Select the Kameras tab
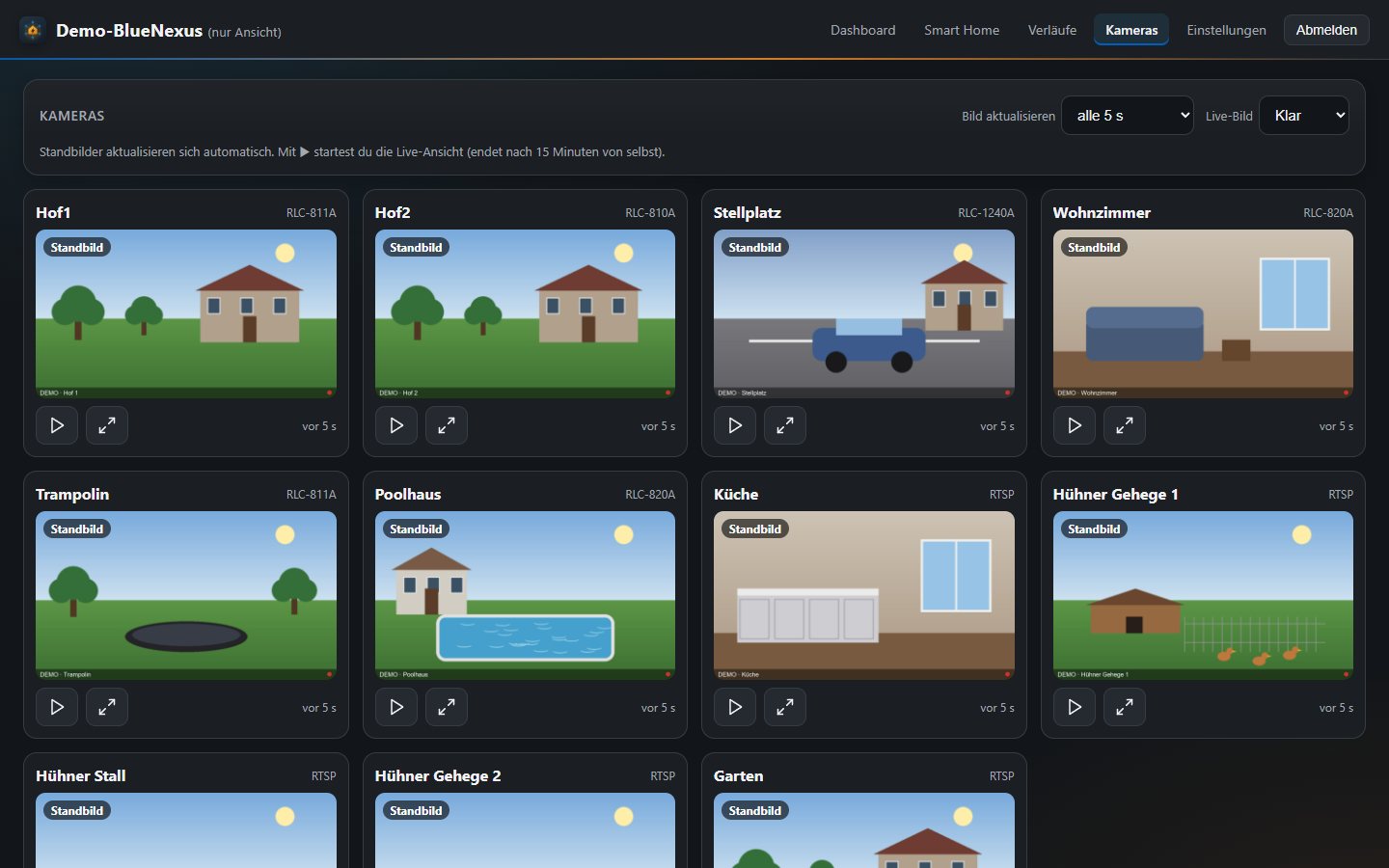This screenshot has height=868, width=1389. 1131,30
